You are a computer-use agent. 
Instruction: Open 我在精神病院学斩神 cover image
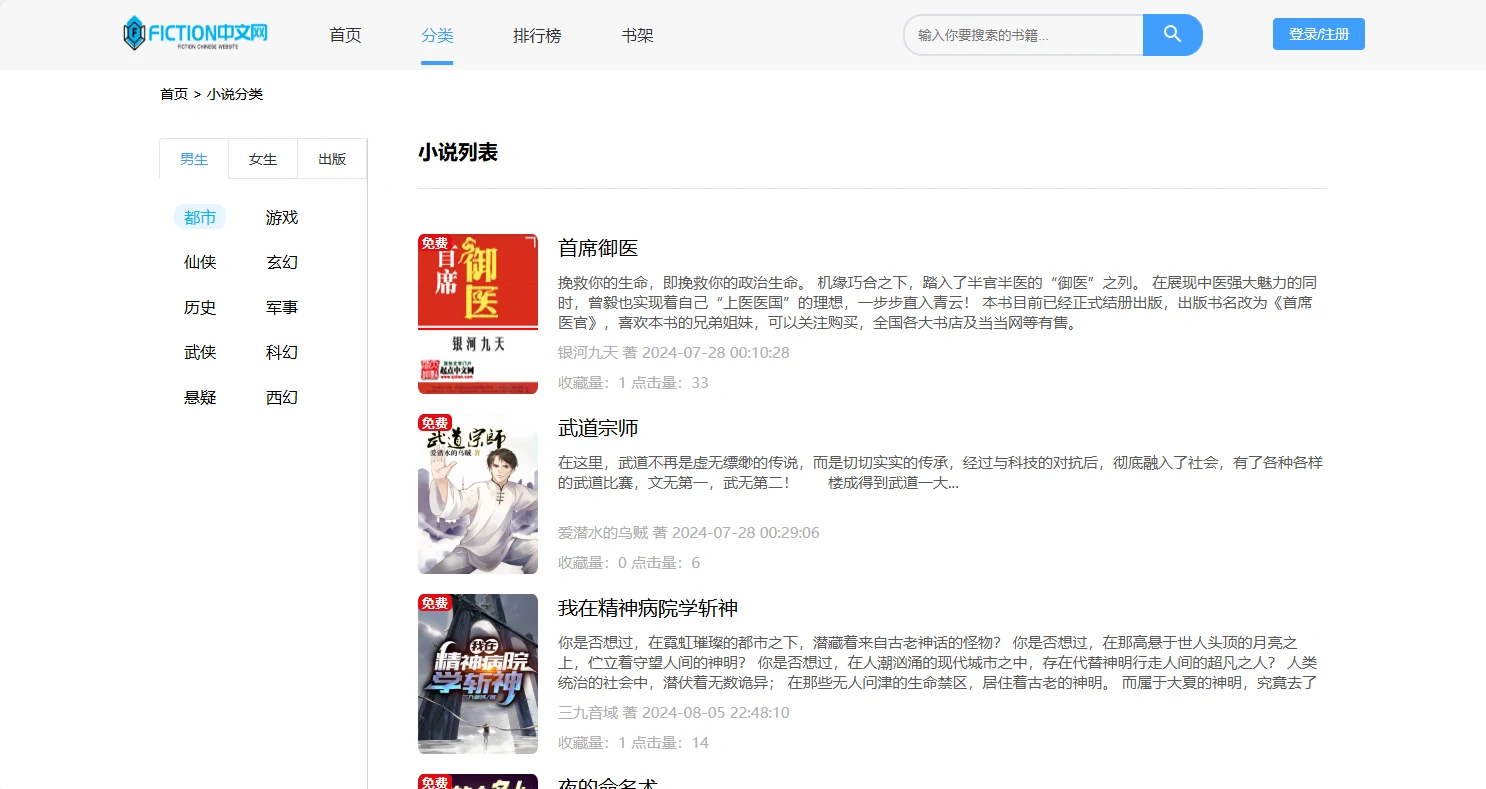click(x=478, y=674)
